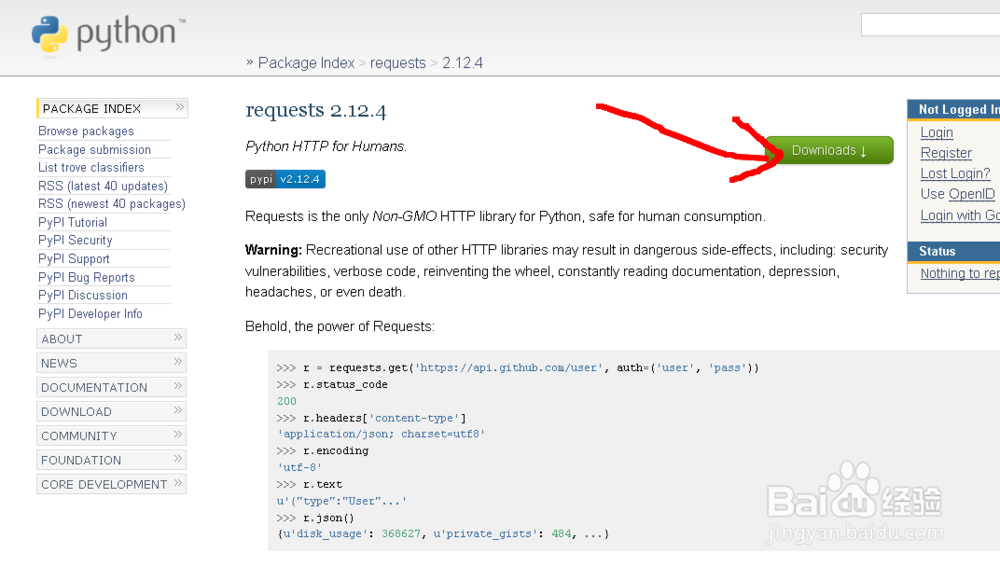Open the DOCUMENTATION menu item
Image resolution: width=1000 pixels, height=567 pixels.
[x=112, y=387]
